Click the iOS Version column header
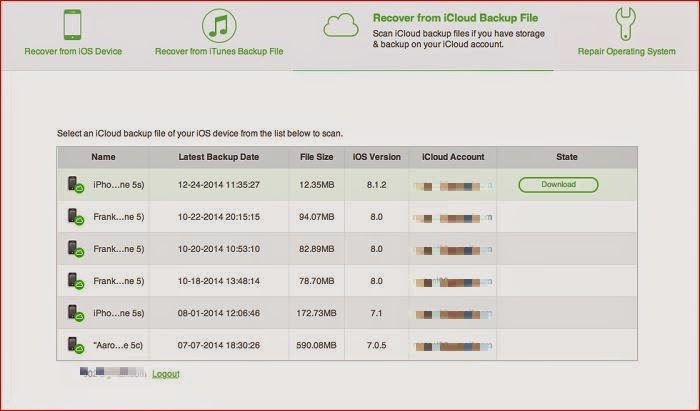The height and width of the screenshot is (411, 700). click(376, 157)
